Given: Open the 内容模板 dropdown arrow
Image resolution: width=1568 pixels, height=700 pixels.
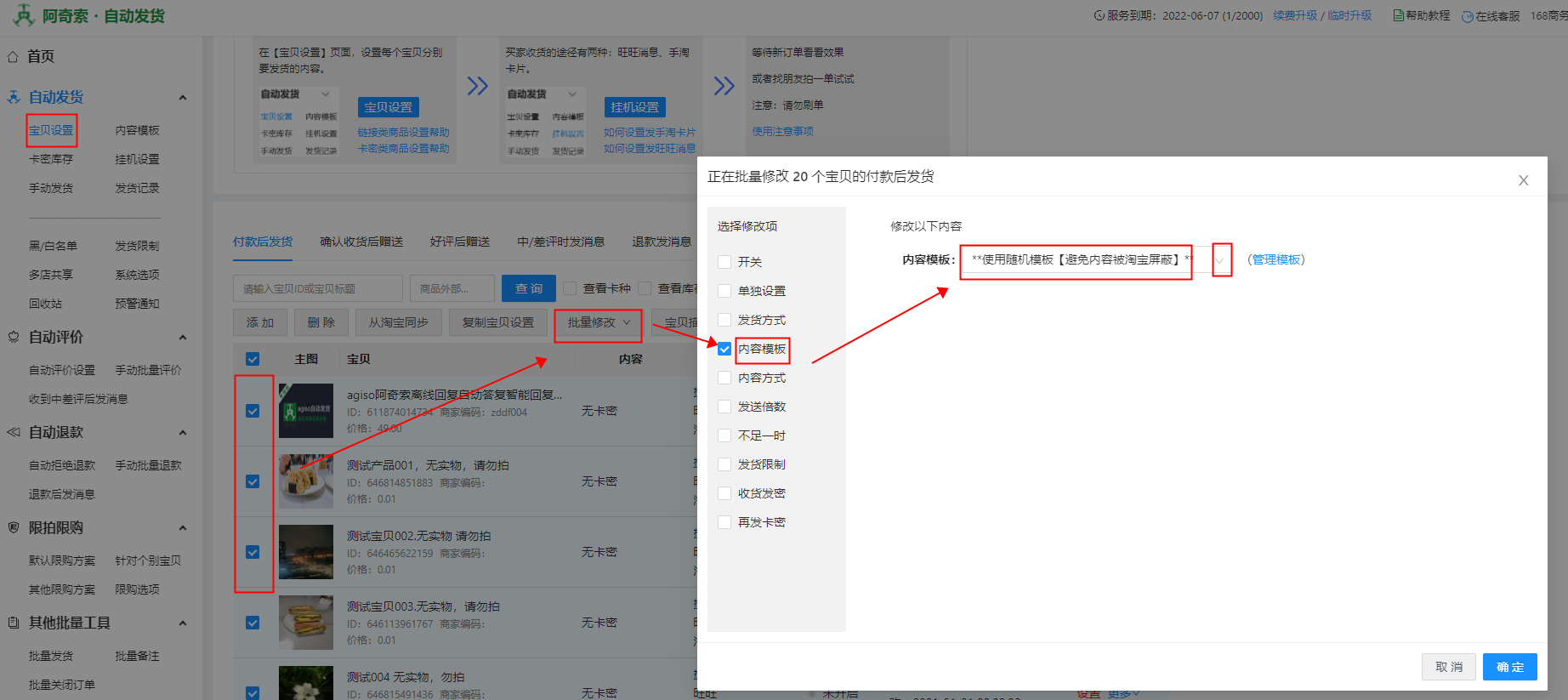Looking at the screenshot, I should pos(1221,260).
